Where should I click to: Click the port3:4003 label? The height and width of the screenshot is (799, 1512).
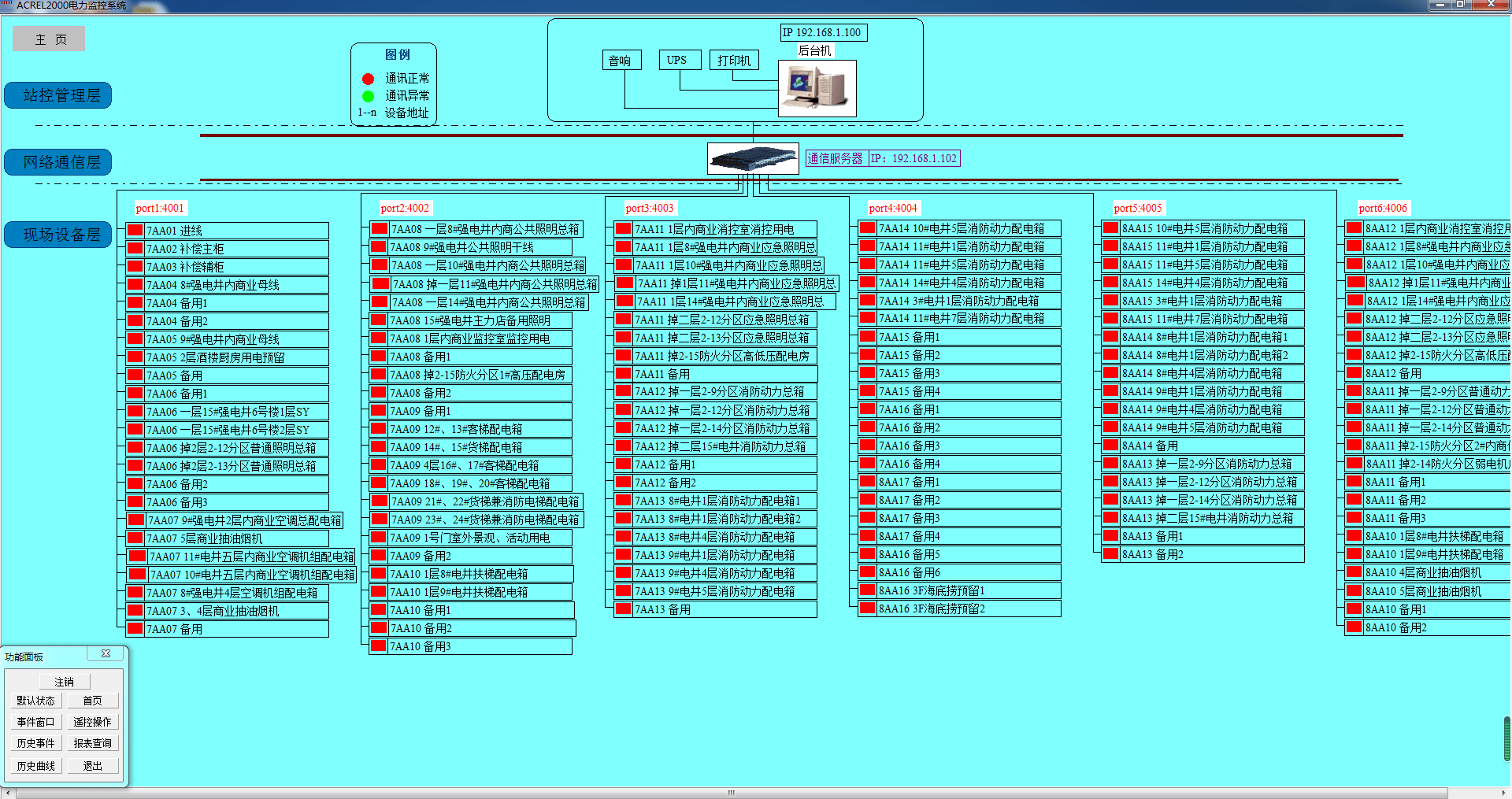[649, 208]
